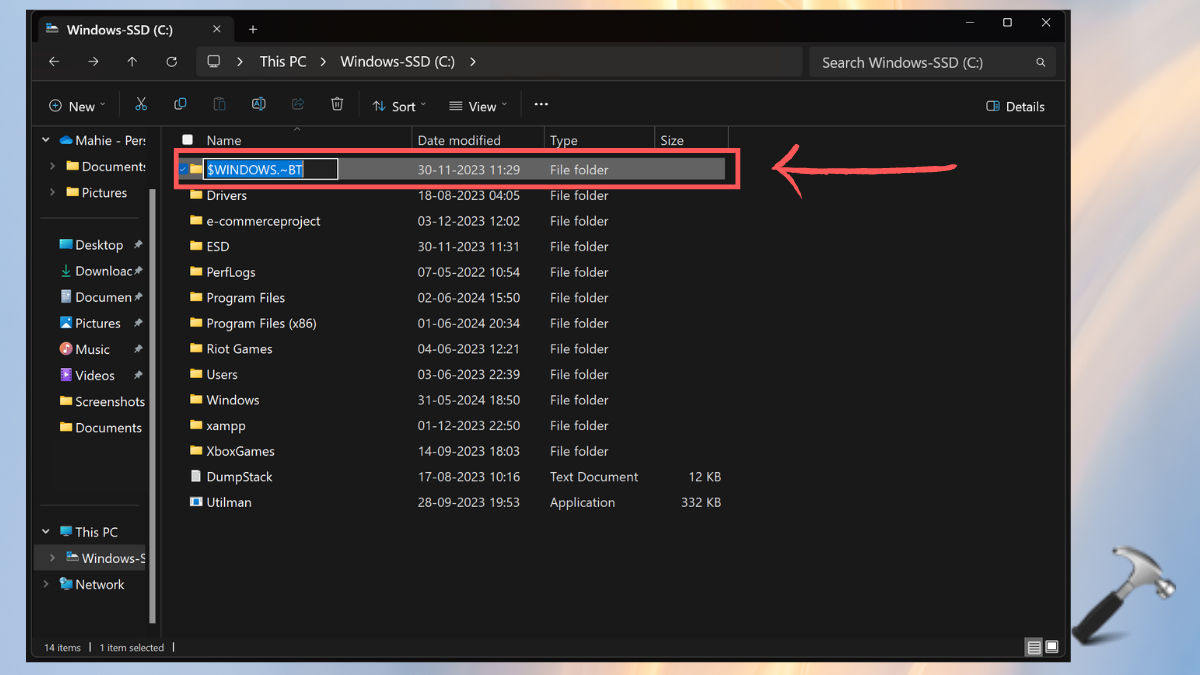The width and height of the screenshot is (1200, 675).
Task: Click the This PC monitor icon in address bar
Action: point(214,62)
